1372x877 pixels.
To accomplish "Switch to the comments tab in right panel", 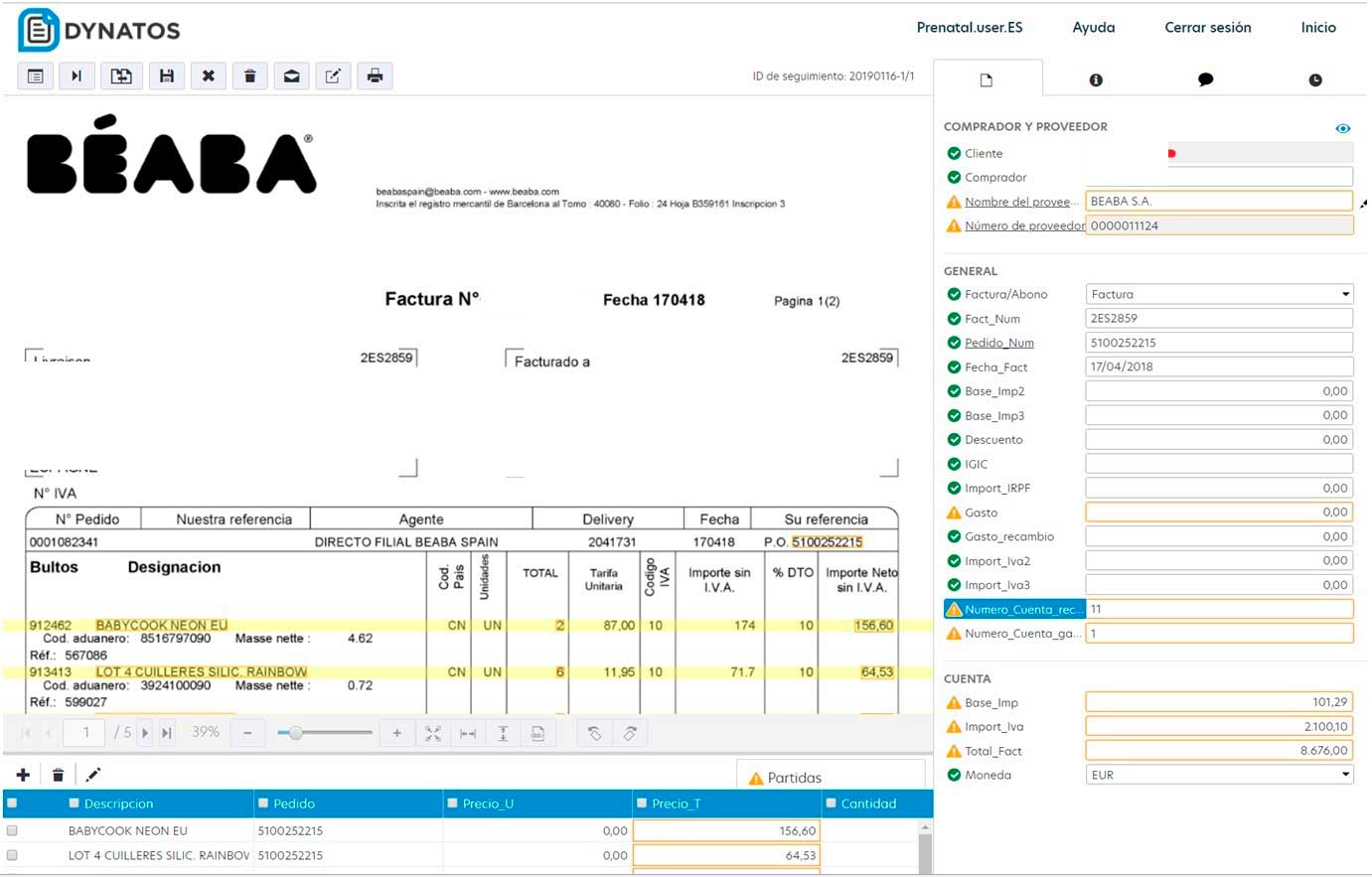I will [x=1205, y=79].
